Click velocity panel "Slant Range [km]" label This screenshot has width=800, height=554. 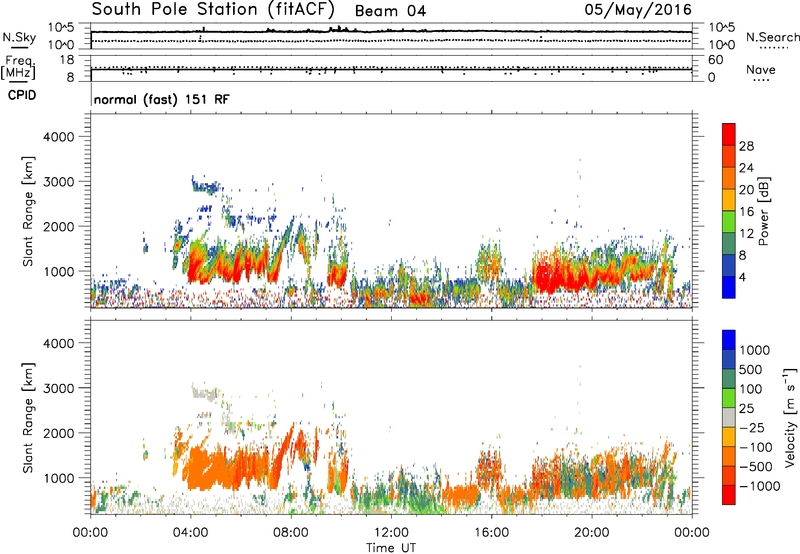point(28,417)
